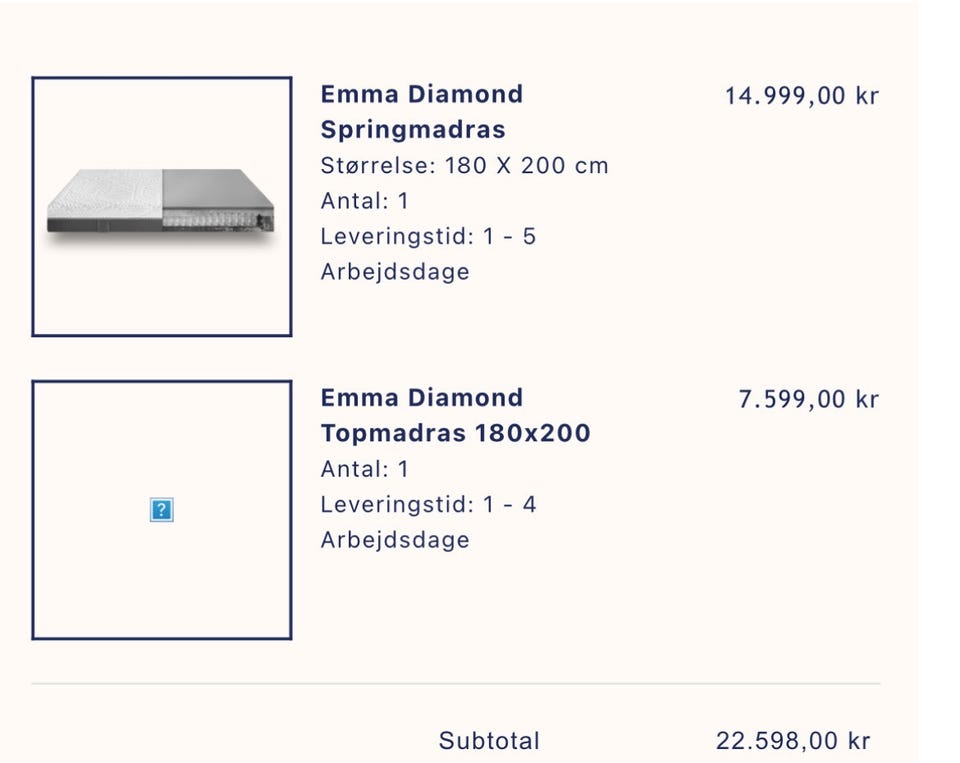The width and height of the screenshot is (960, 763).
Task: Click the broken image question-mark icon
Action: click(x=161, y=511)
